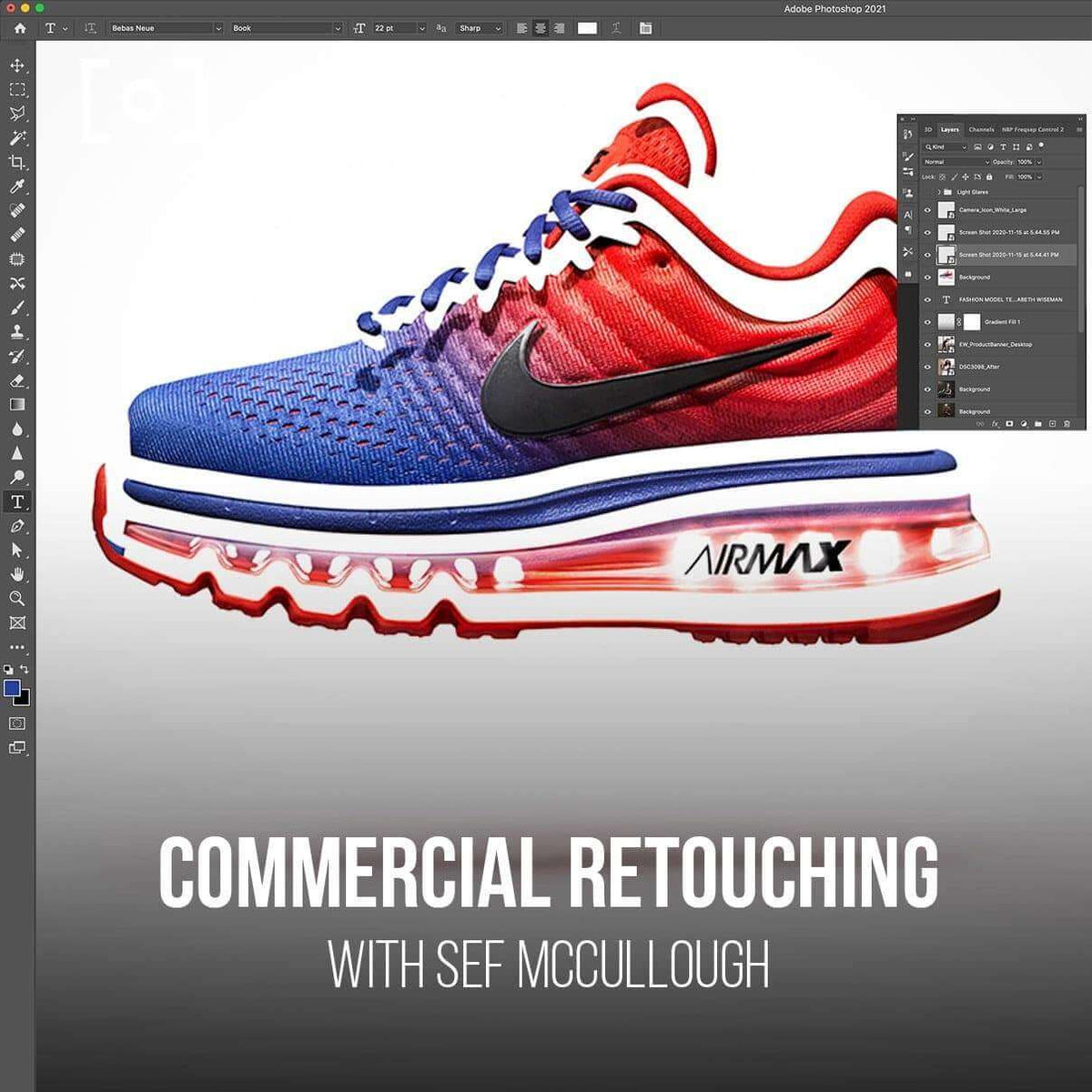
Task: Toggle visibility of the Camera_Icon_White_Large layer
Action: [928, 210]
